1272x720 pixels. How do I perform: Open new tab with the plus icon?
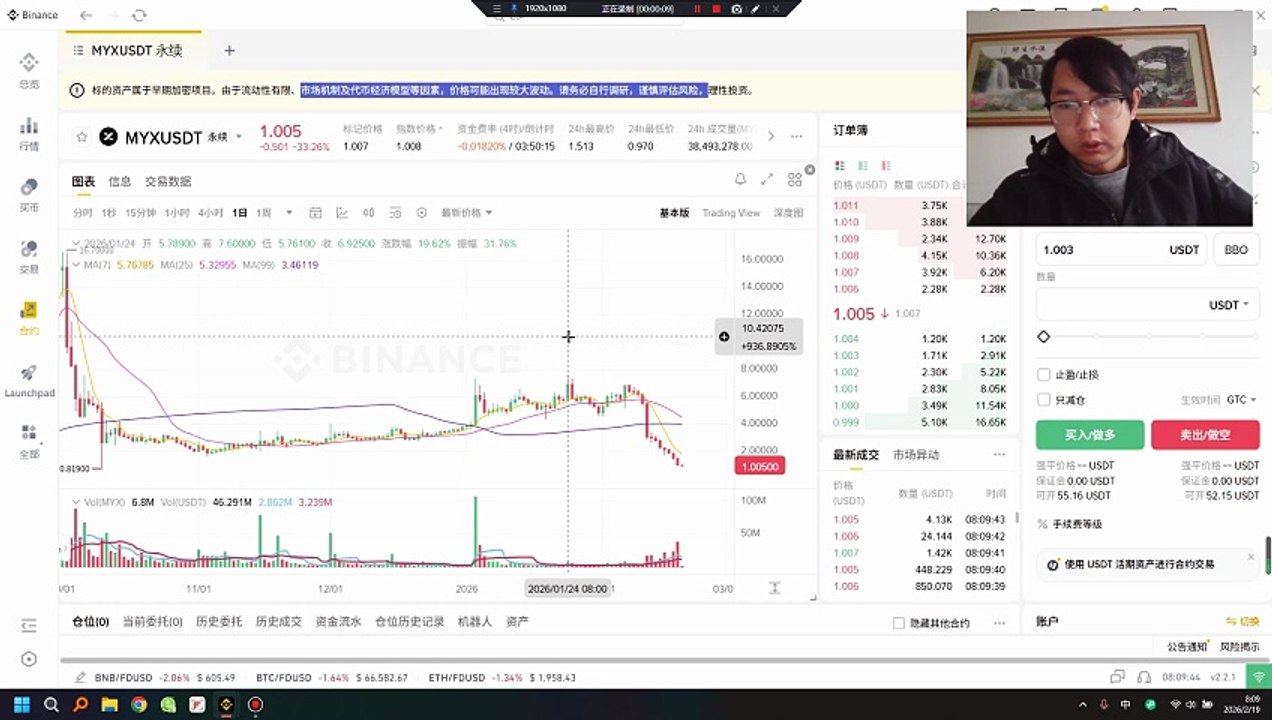[x=229, y=50]
